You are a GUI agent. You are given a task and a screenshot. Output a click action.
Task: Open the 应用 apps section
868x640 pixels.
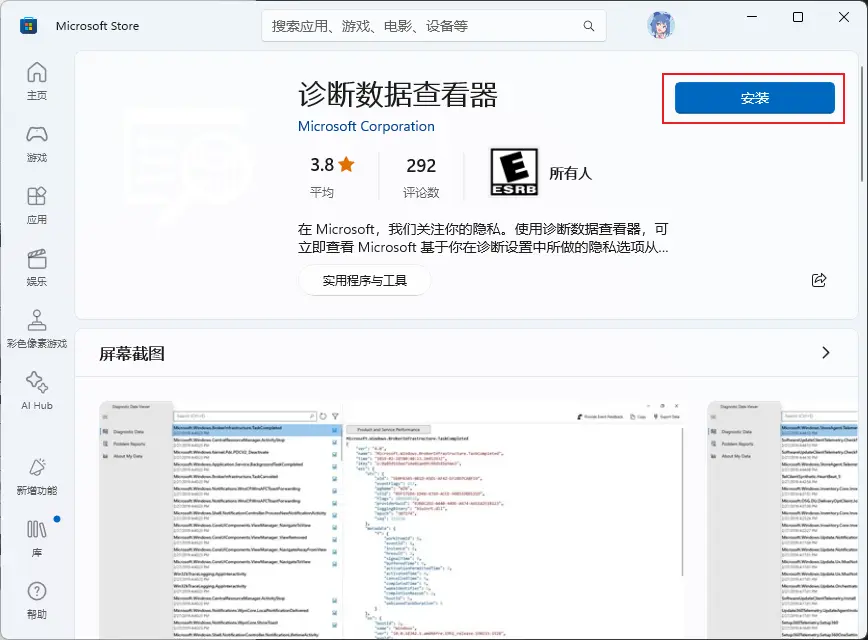click(36, 205)
